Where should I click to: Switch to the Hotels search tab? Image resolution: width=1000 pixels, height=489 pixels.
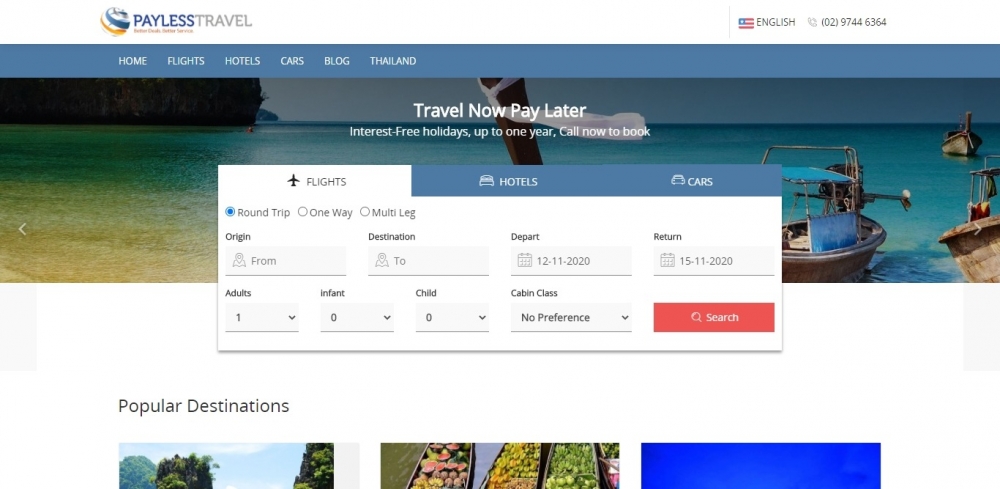[508, 181]
